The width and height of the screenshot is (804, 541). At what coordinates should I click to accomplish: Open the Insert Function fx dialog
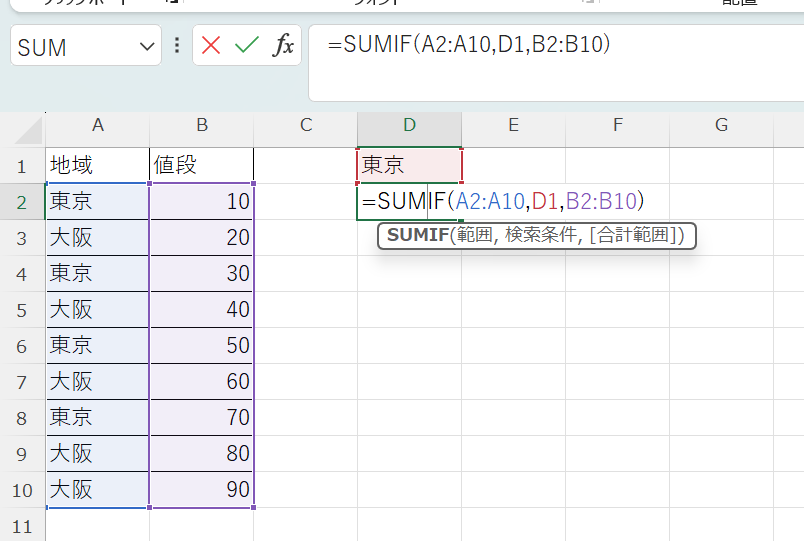coord(283,46)
